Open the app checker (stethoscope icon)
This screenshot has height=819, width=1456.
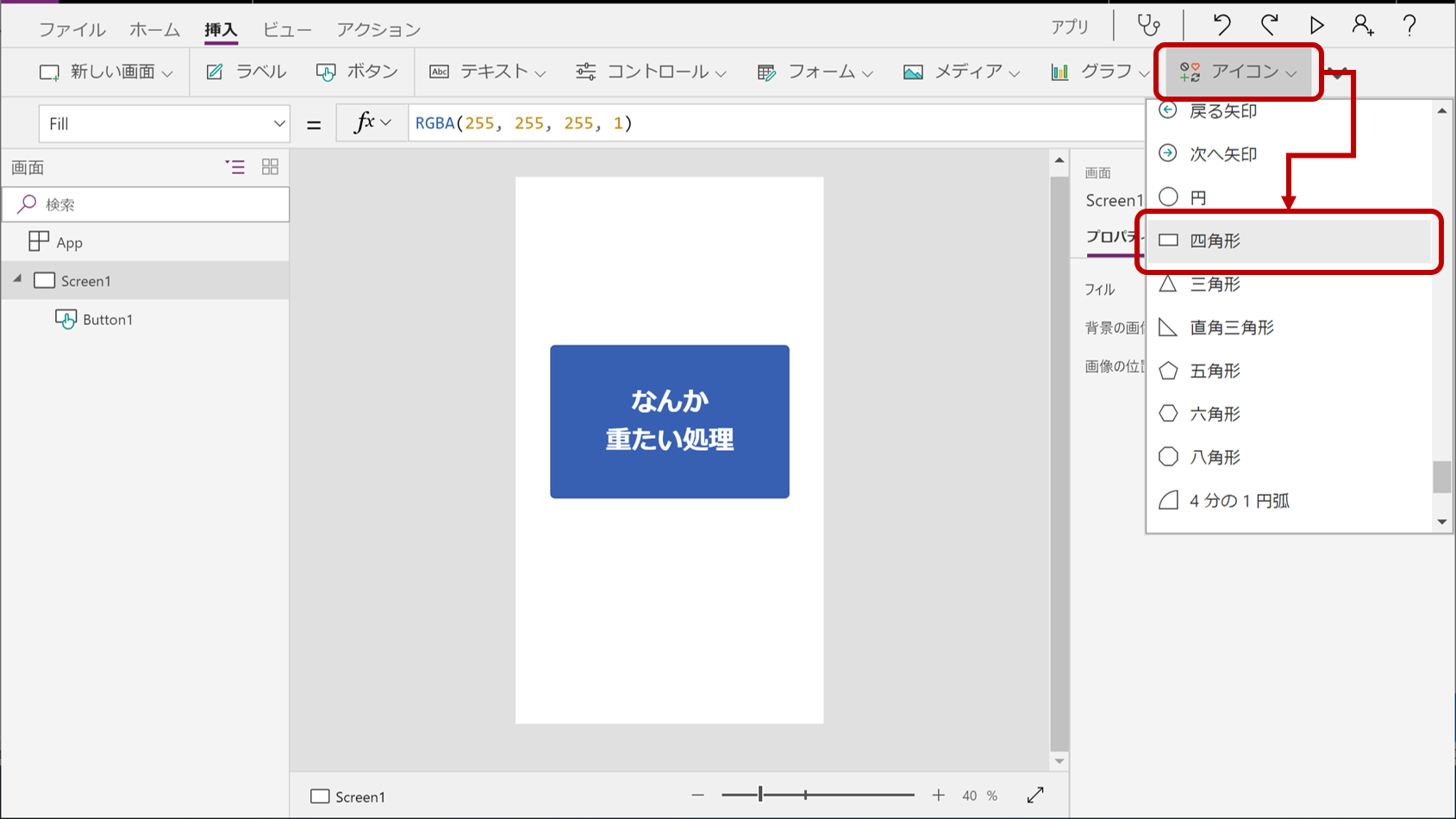(x=1149, y=26)
